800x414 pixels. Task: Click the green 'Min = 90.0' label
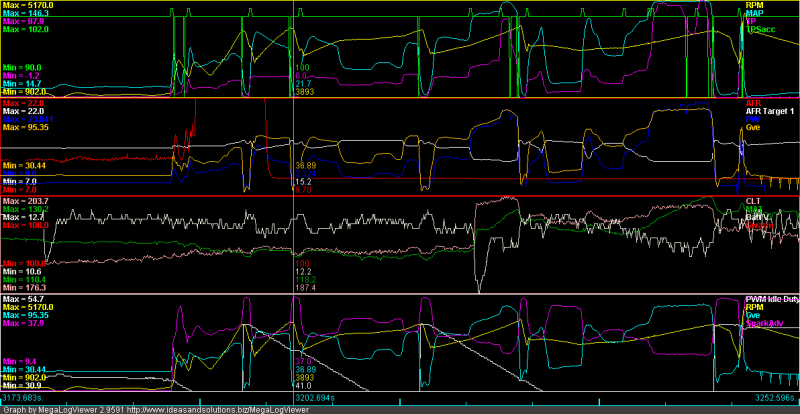[x=20, y=67]
